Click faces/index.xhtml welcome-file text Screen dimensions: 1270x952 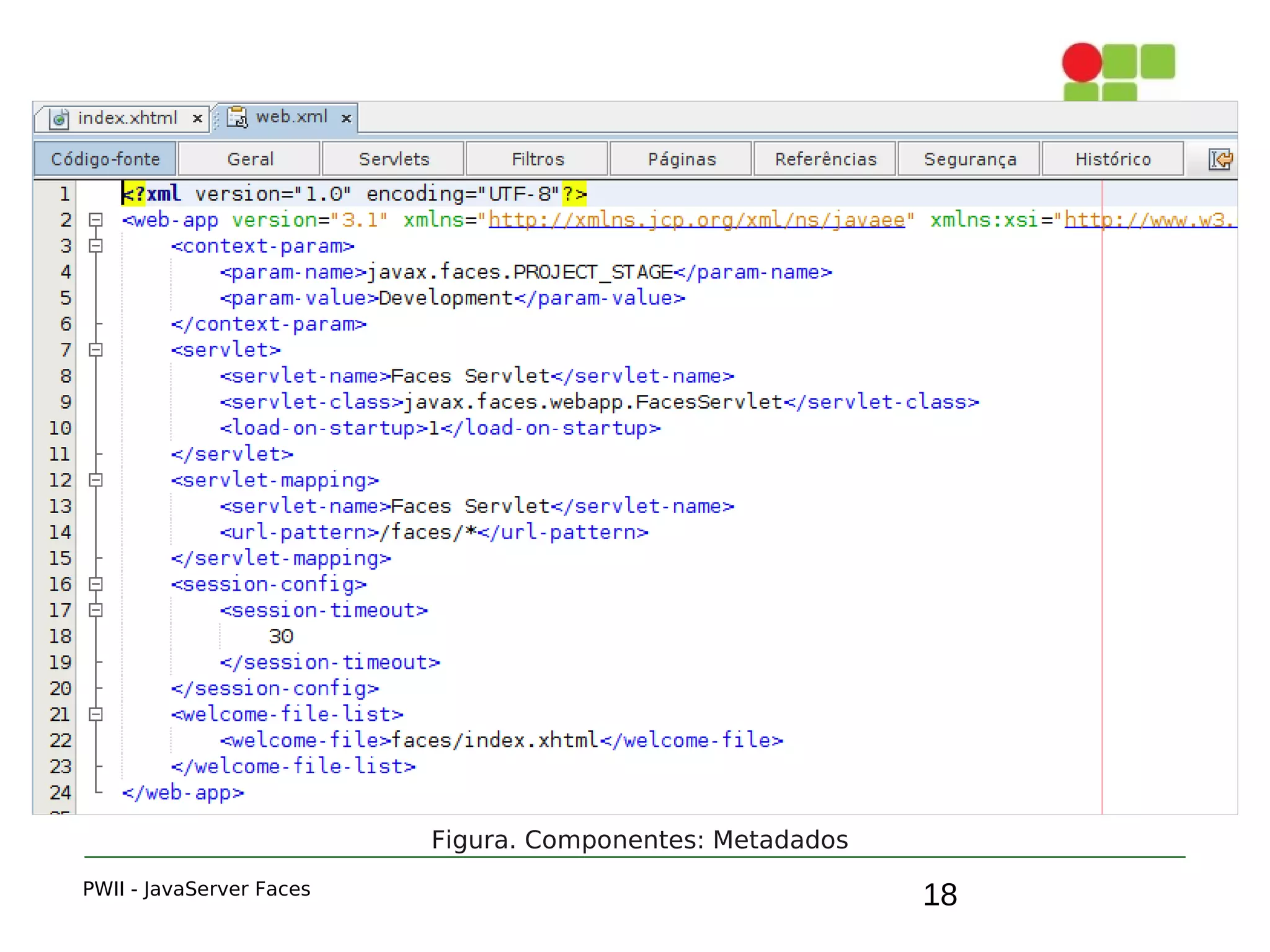tap(495, 741)
